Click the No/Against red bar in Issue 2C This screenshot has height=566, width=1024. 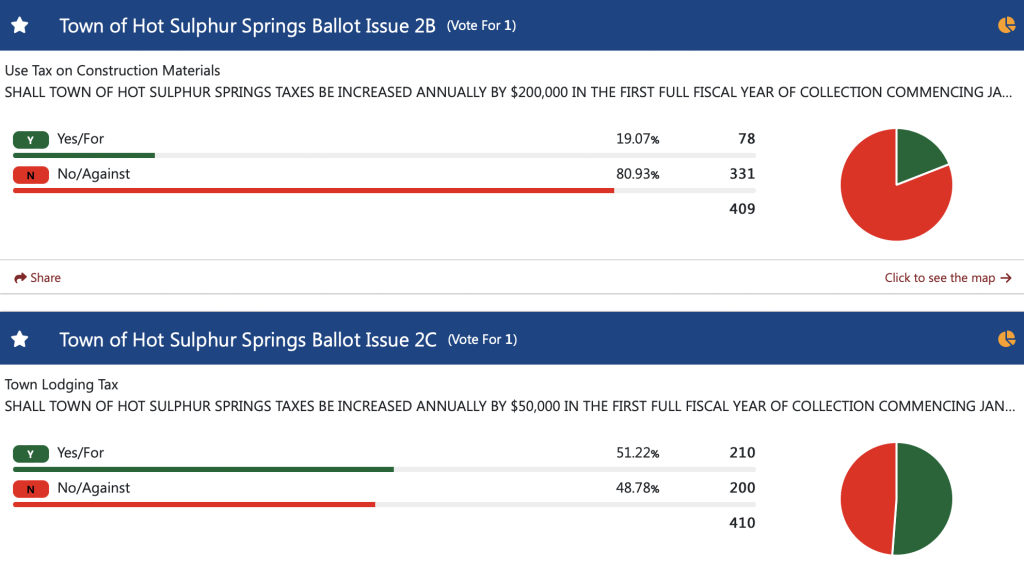pyautogui.click(x=194, y=504)
